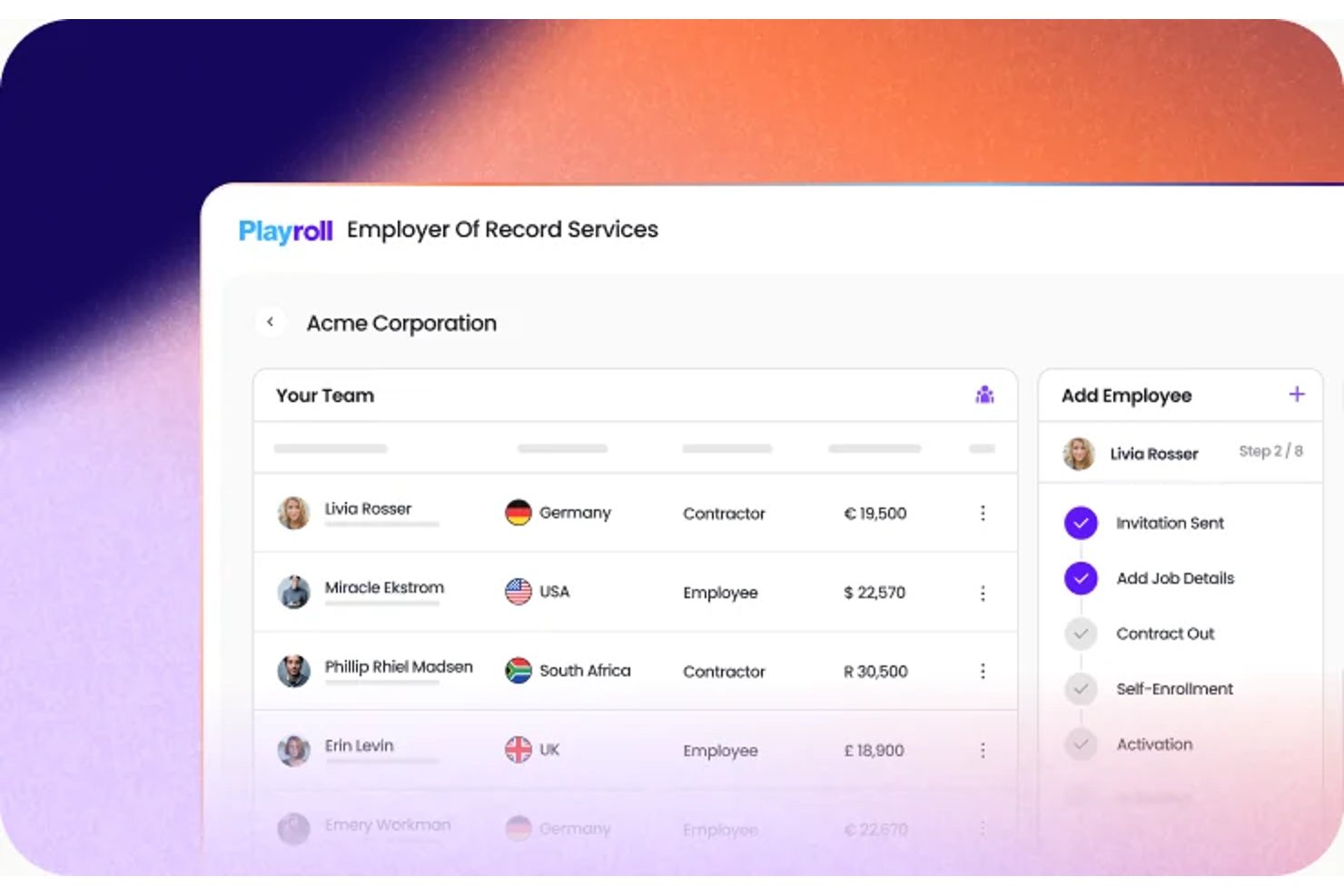Click the Contract Out step circle
The height and width of the screenshot is (896, 1344).
pos(1081,634)
